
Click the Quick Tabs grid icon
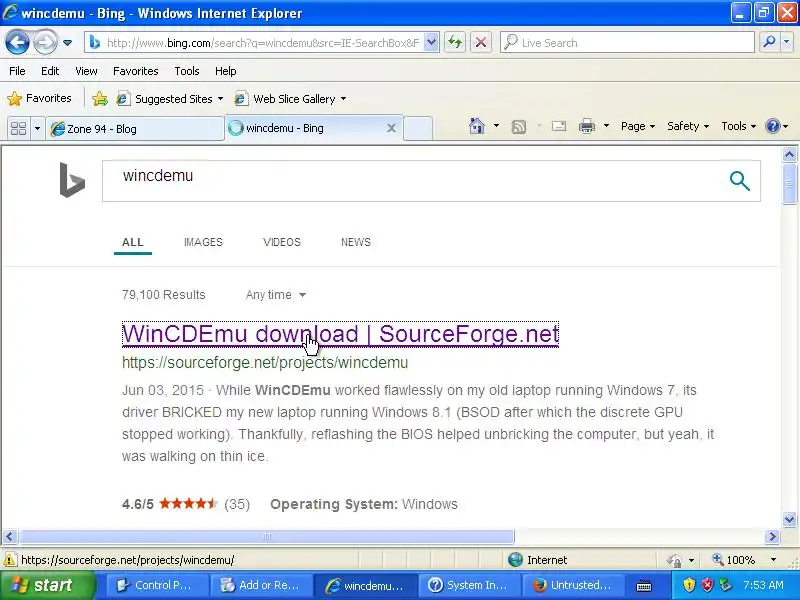18,128
